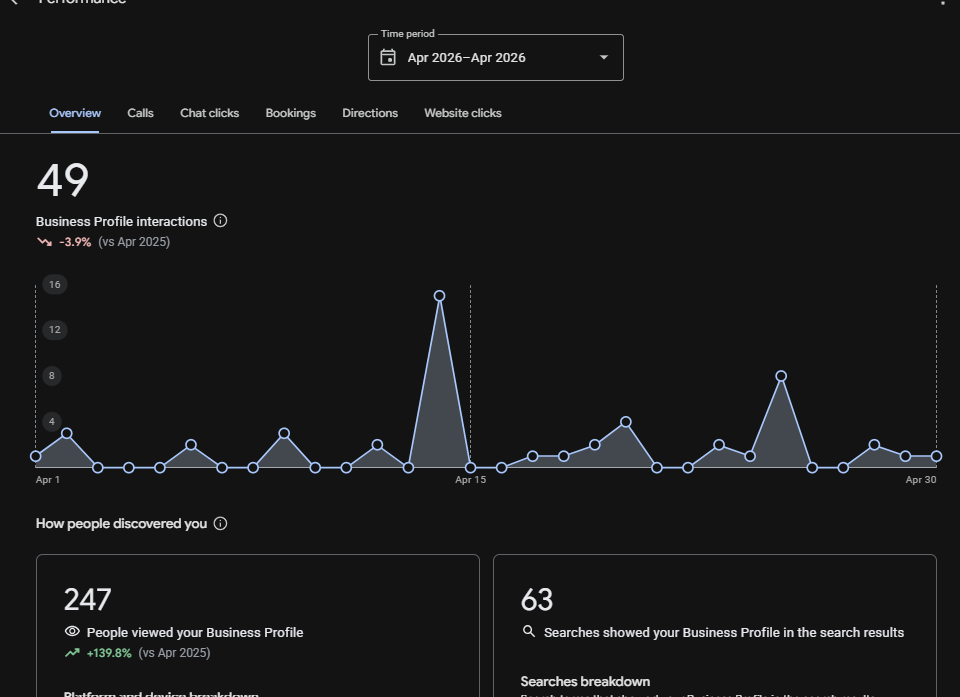Image resolution: width=960 pixels, height=697 pixels.
Task: Click the chart data point at Apr 15
Action: 470,468
